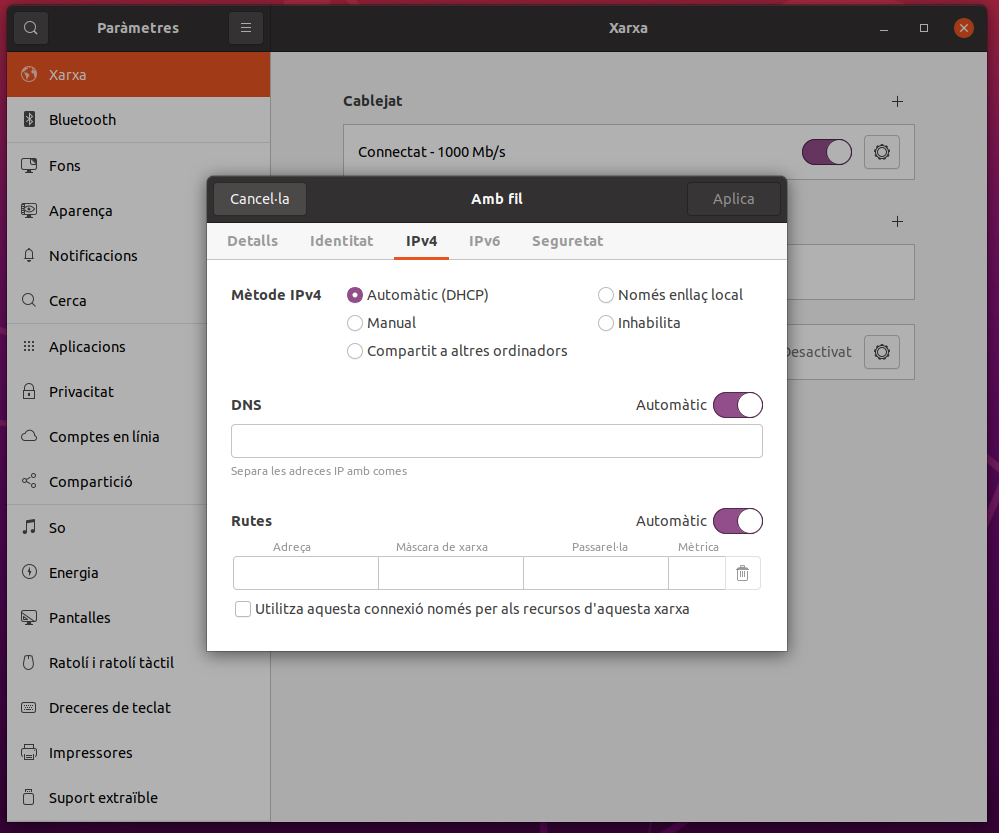The width and height of the screenshot is (999, 833).
Task: Open the hamburger menu in Paràmetres header
Action: tap(246, 28)
